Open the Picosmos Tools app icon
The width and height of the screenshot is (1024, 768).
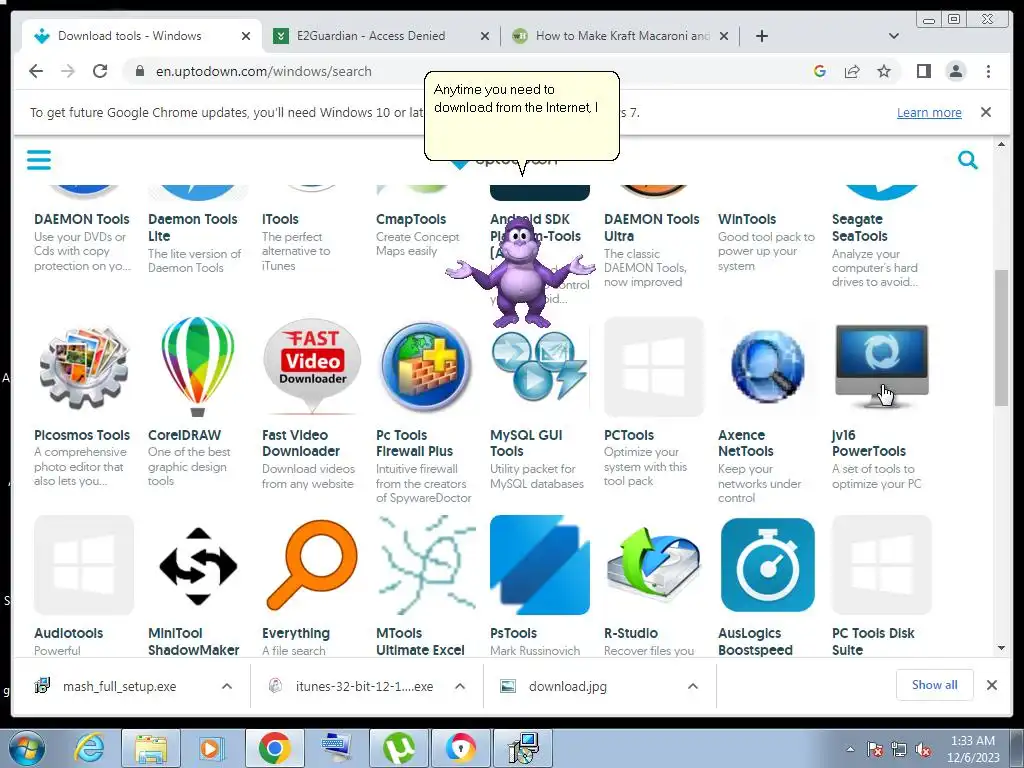click(x=84, y=367)
